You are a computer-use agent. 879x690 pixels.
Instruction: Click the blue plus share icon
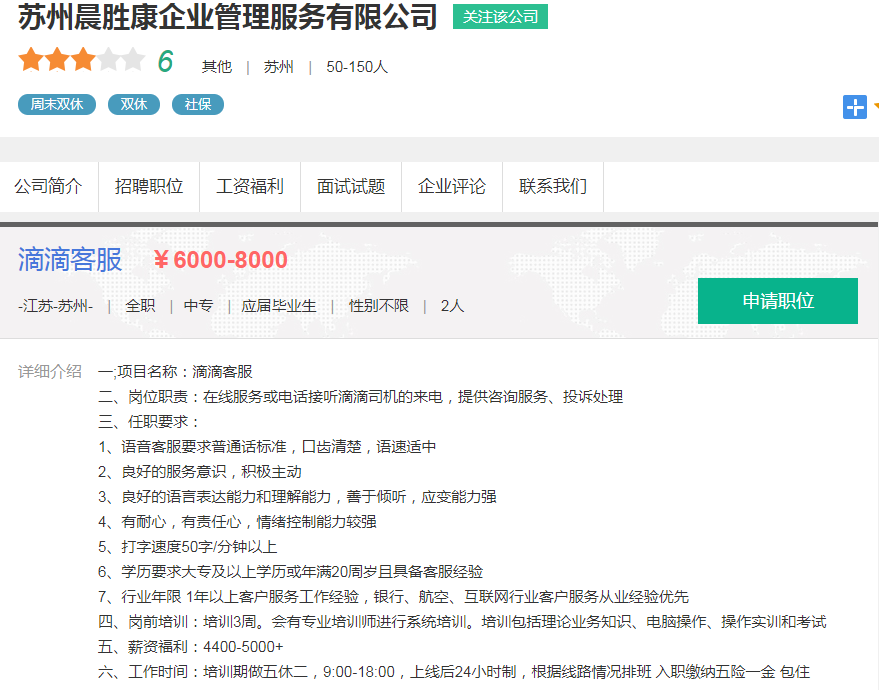coord(854,107)
